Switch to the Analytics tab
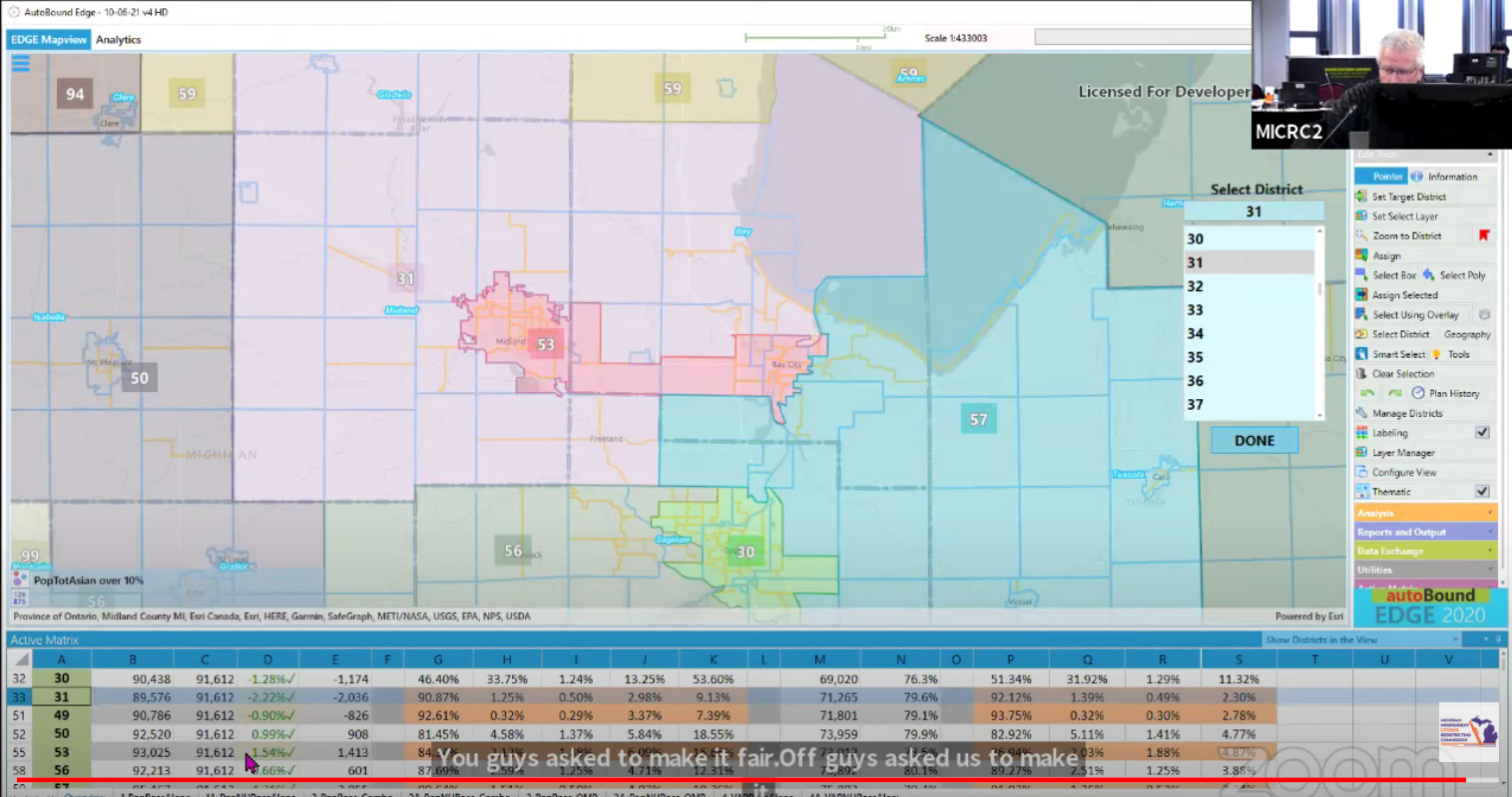1512x797 pixels. [x=118, y=40]
